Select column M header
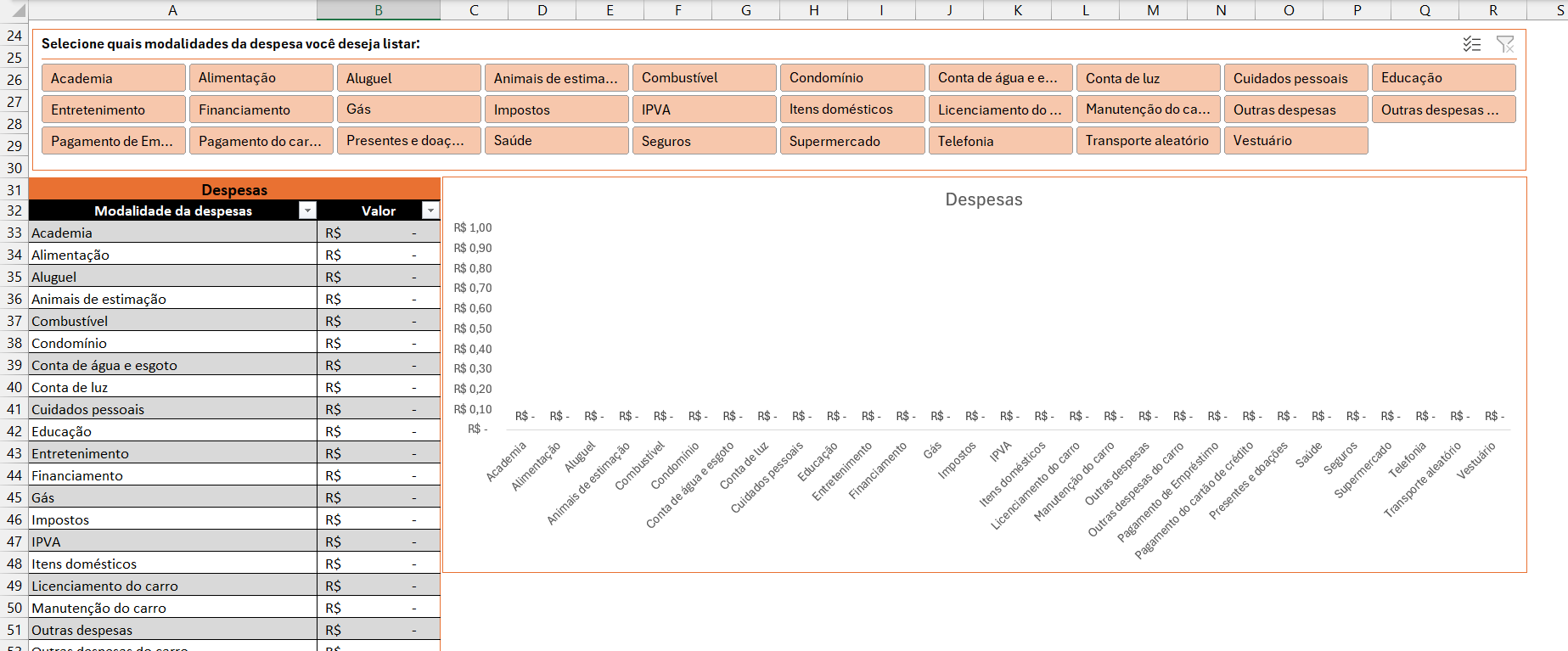This screenshot has height=651, width=1568. (1153, 10)
